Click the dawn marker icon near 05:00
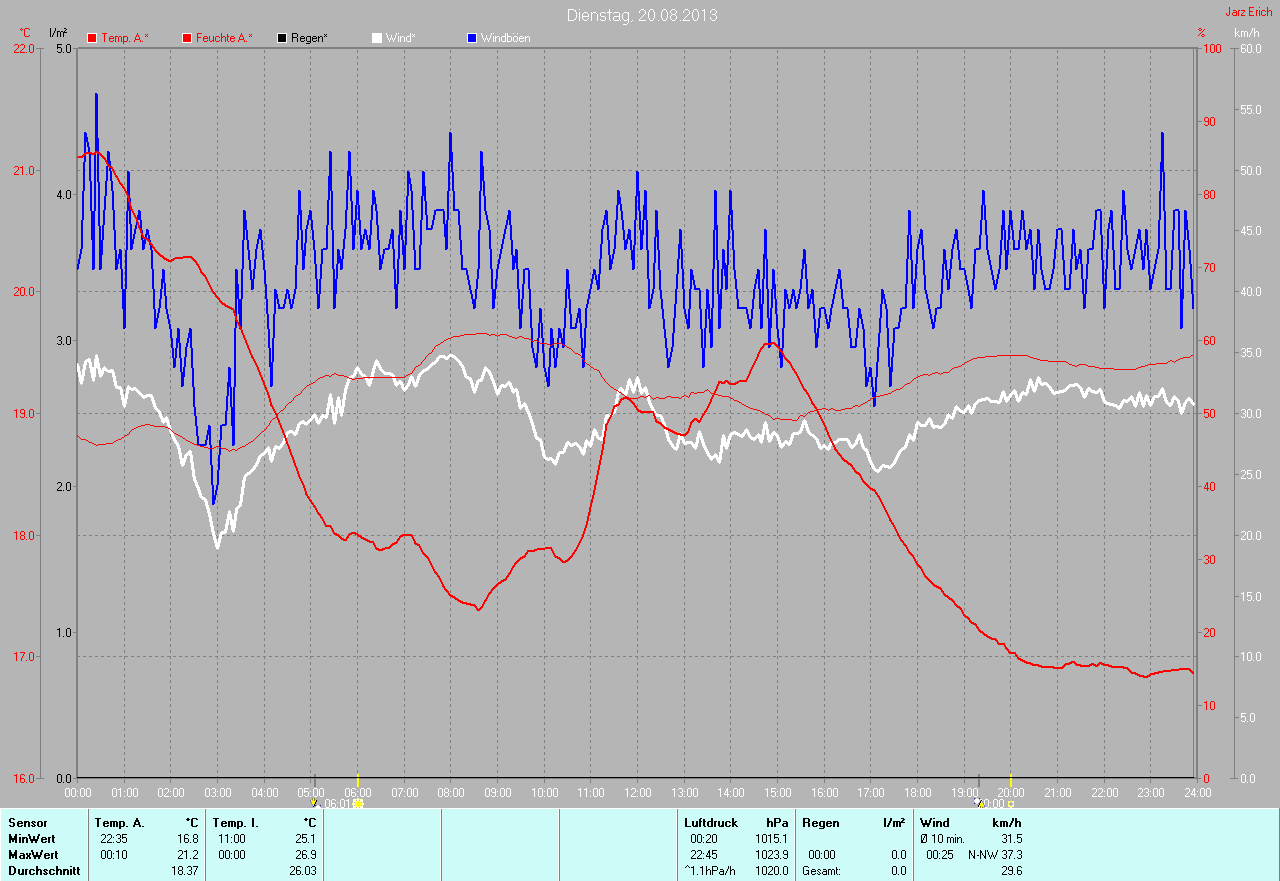 (x=314, y=802)
